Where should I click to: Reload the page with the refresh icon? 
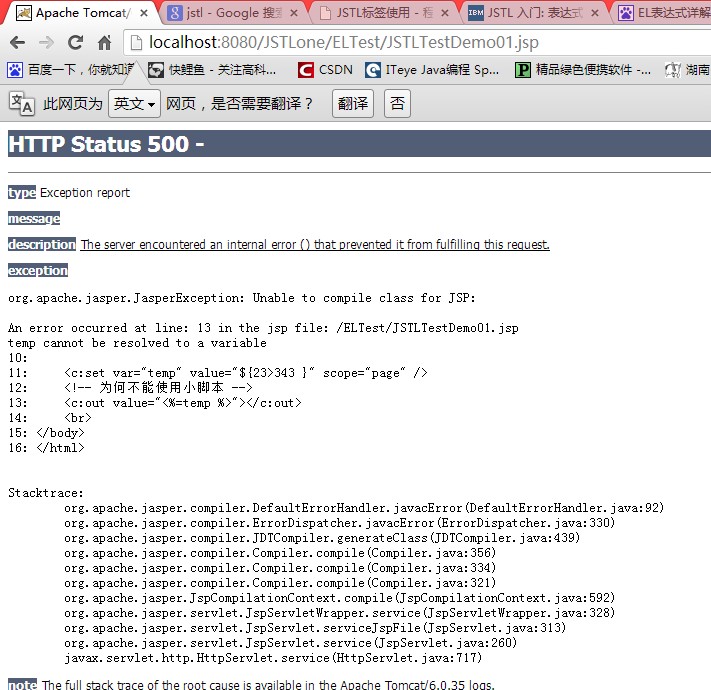75,43
